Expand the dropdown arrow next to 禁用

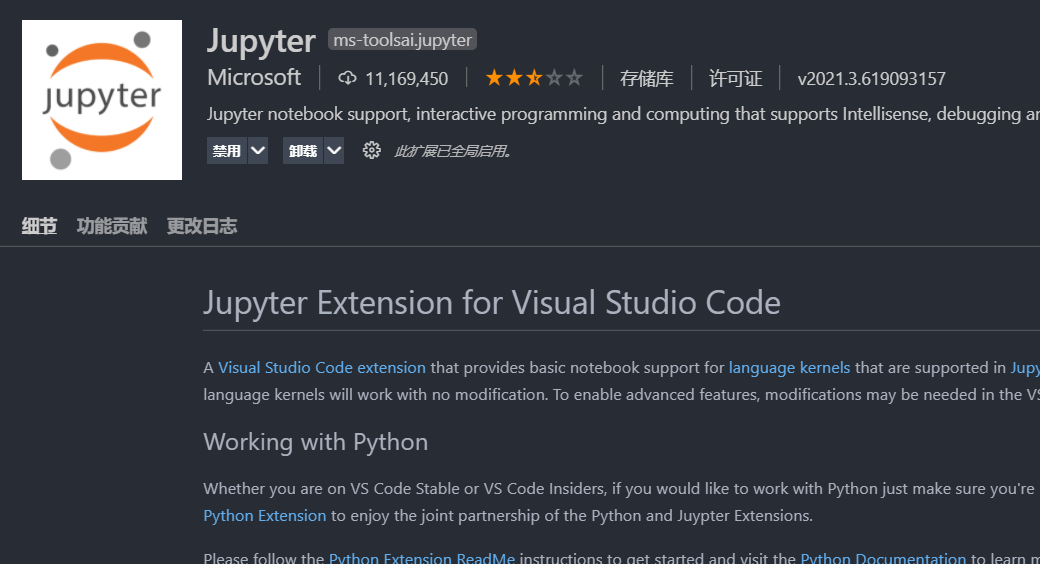pos(258,151)
